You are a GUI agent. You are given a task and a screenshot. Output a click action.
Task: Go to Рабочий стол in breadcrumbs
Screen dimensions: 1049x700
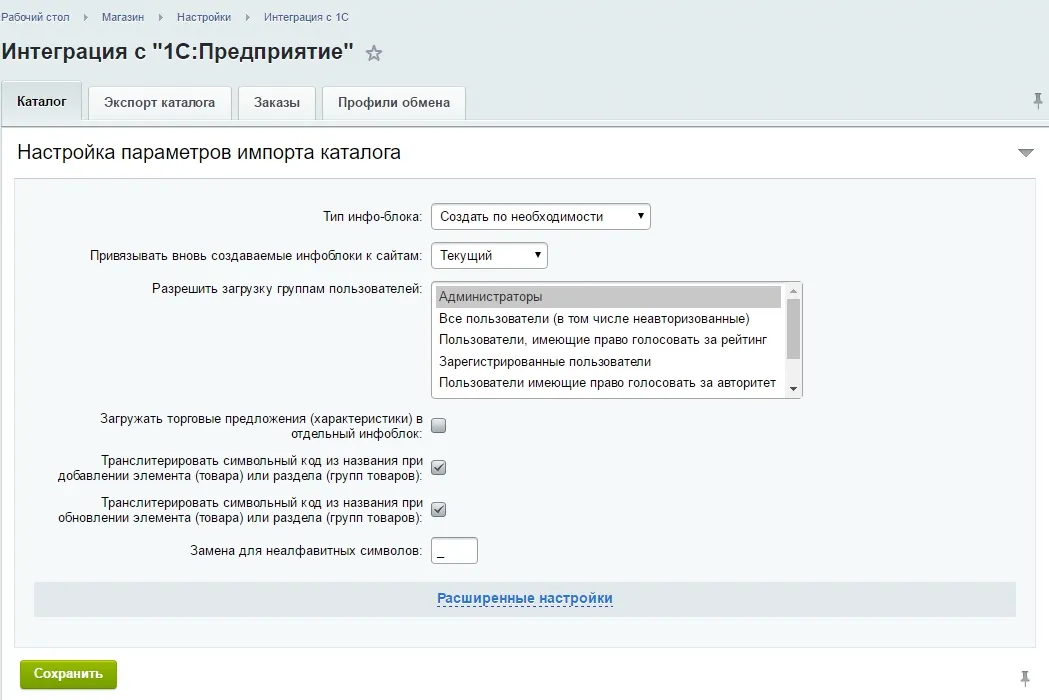(35, 17)
